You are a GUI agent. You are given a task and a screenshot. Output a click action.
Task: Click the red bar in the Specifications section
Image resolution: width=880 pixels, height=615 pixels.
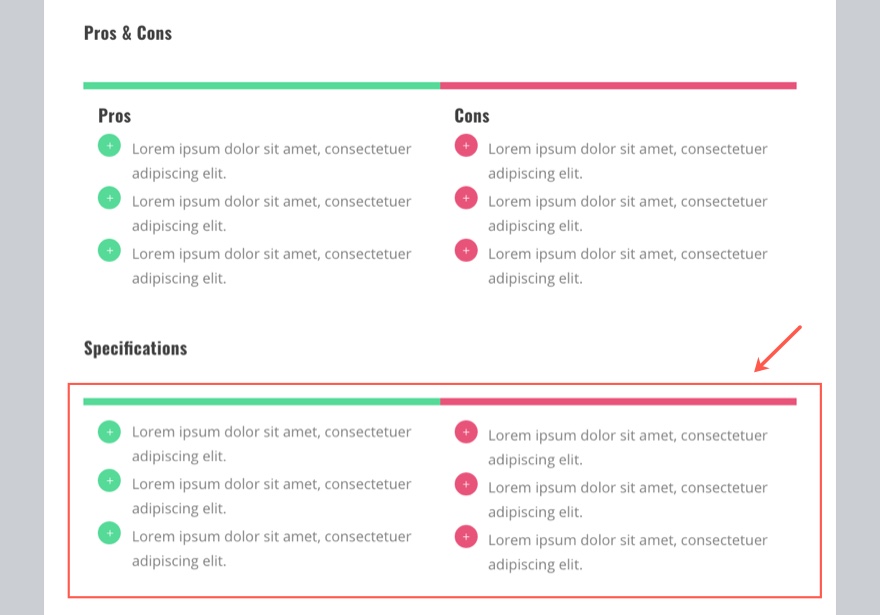point(618,402)
